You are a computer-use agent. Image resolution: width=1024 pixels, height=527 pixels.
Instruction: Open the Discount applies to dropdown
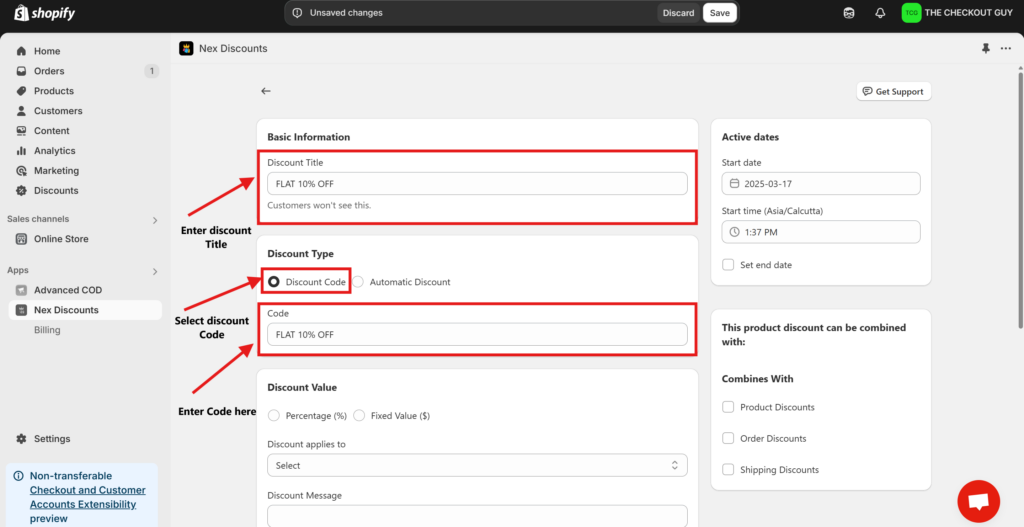477,466
